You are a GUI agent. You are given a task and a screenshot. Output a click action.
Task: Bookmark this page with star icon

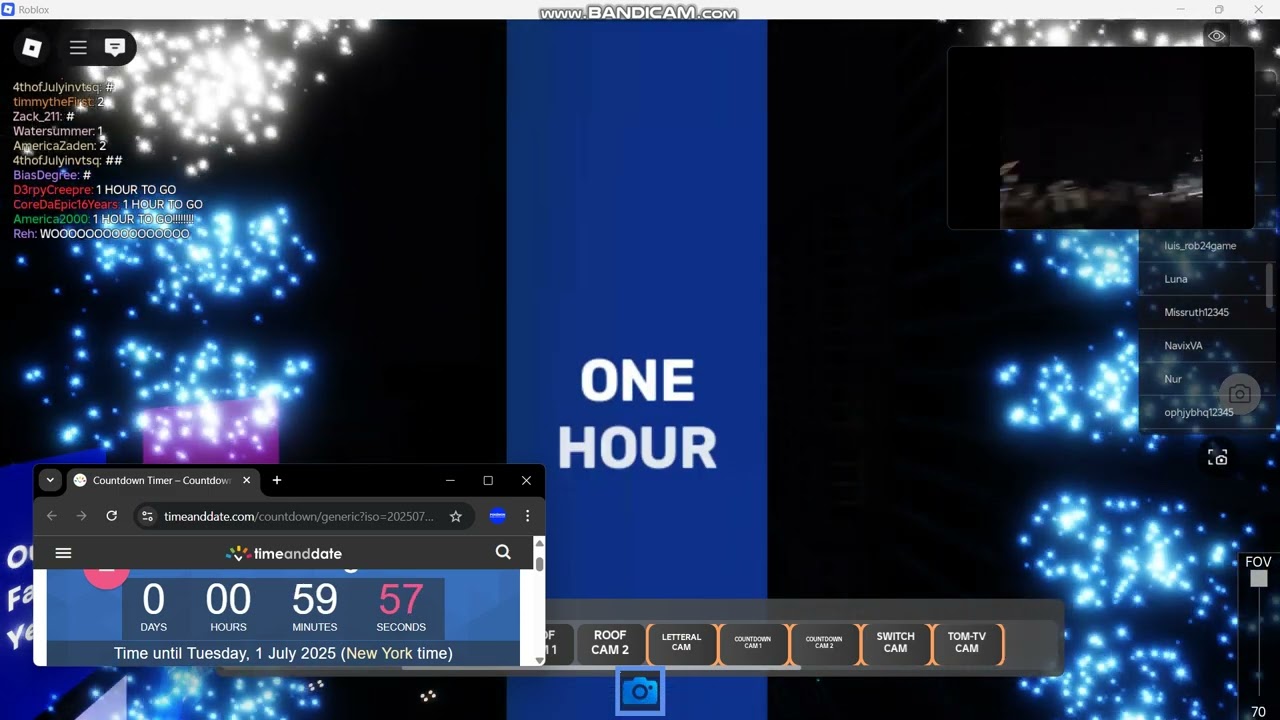coord(456,516)
